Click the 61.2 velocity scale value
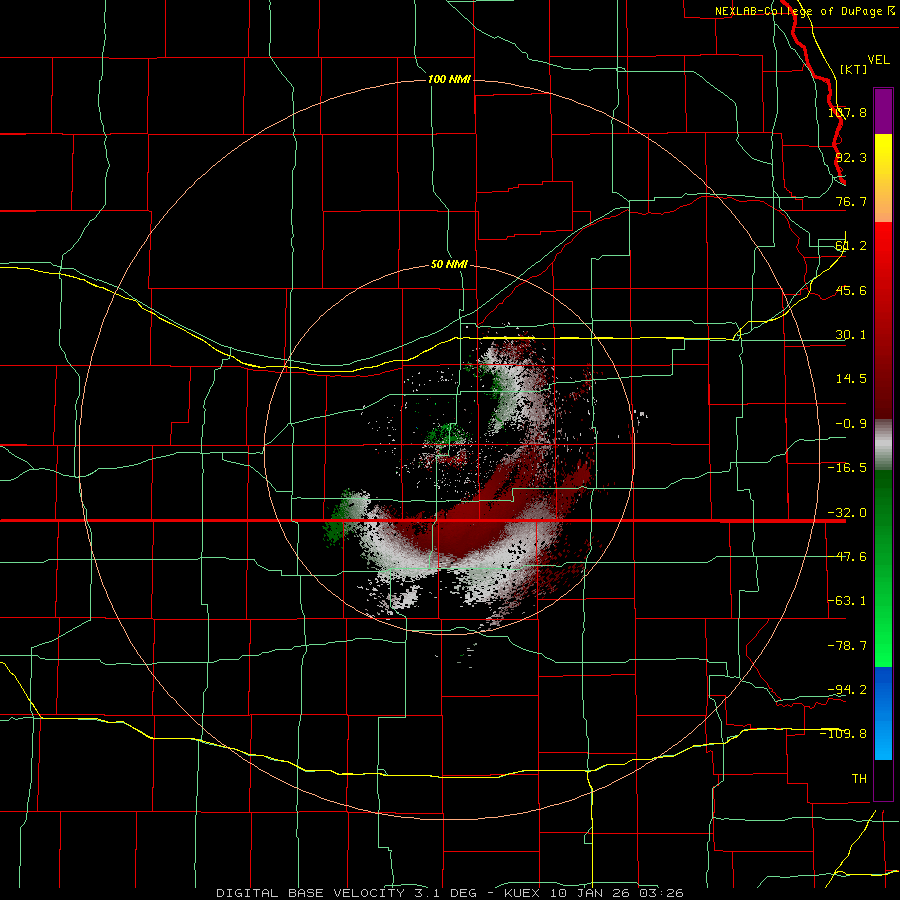 (x=851, y=246)
